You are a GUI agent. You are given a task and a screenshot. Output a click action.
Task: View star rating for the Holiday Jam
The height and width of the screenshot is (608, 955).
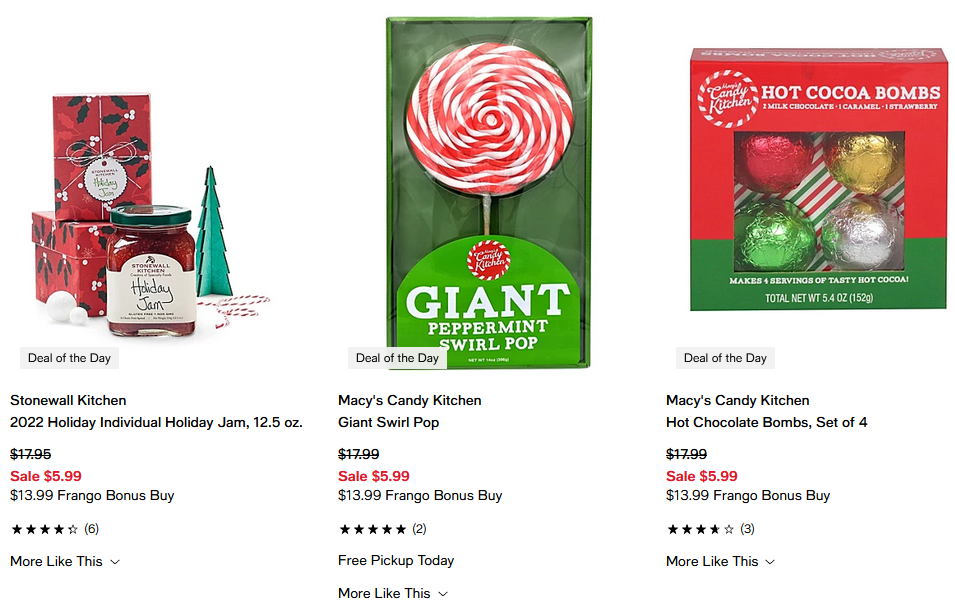[x=45, y=529]
